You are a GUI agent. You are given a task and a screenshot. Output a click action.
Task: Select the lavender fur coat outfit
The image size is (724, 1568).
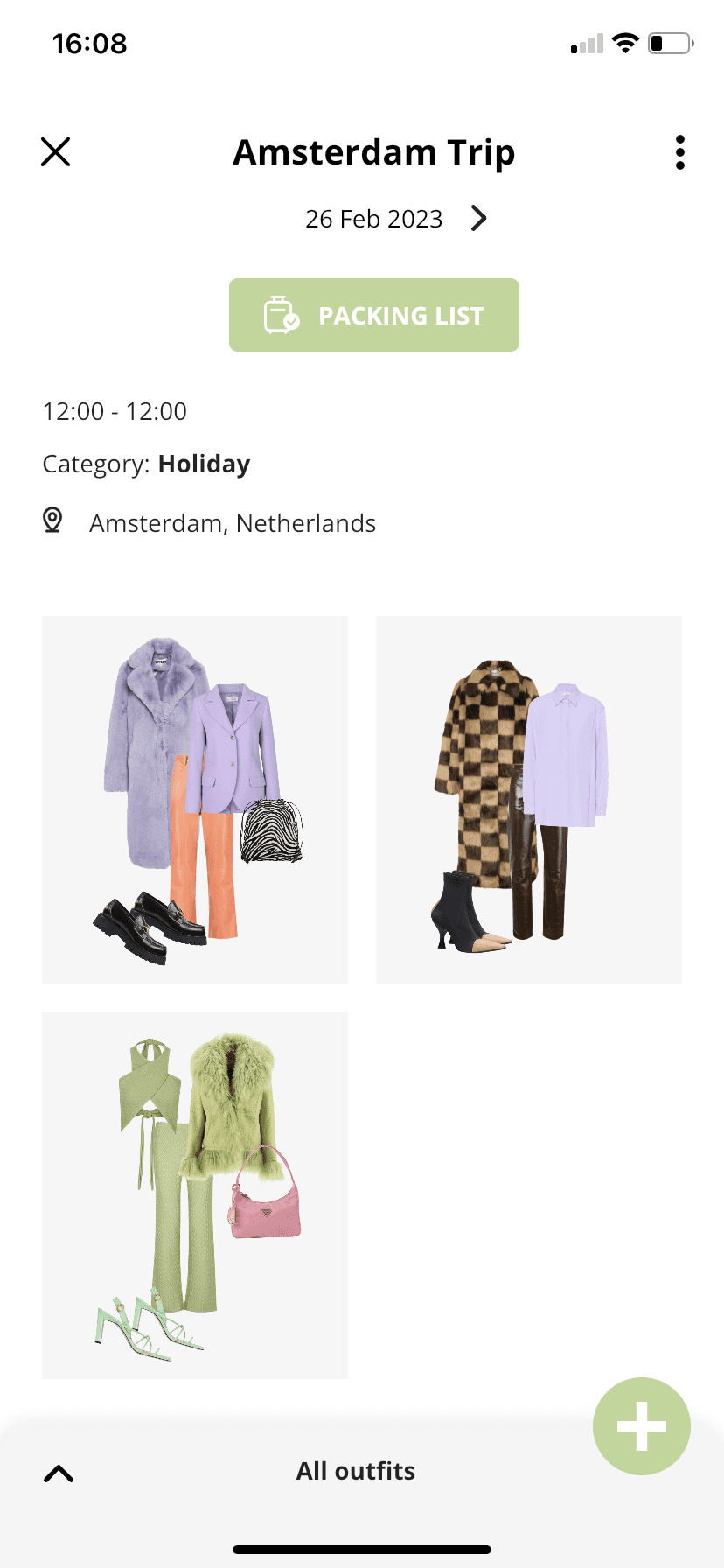195,800
